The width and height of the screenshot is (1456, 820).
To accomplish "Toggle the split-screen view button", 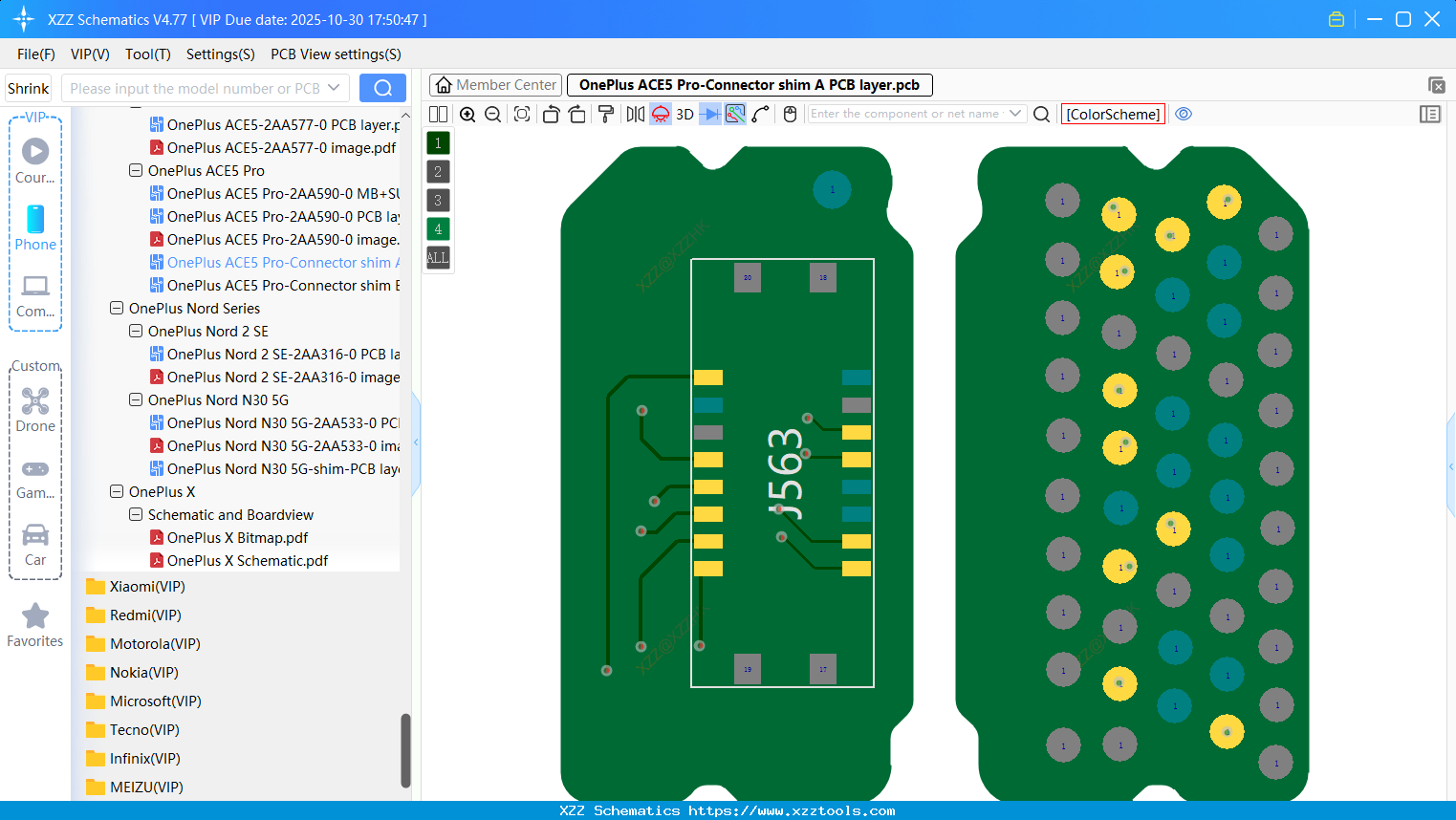I will point(438,114).
